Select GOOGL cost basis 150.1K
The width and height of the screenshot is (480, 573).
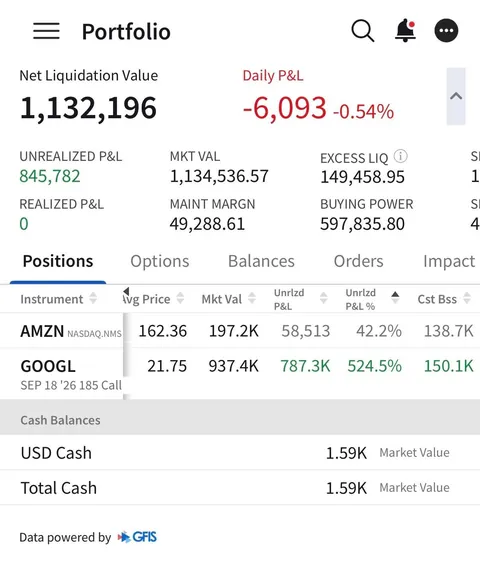coord(449,366)
